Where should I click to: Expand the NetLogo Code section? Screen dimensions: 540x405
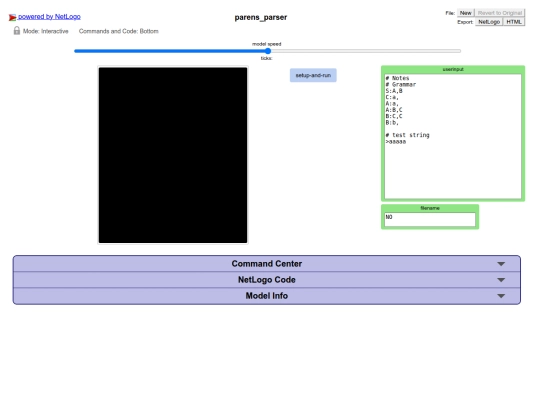(x=267, y=280)
